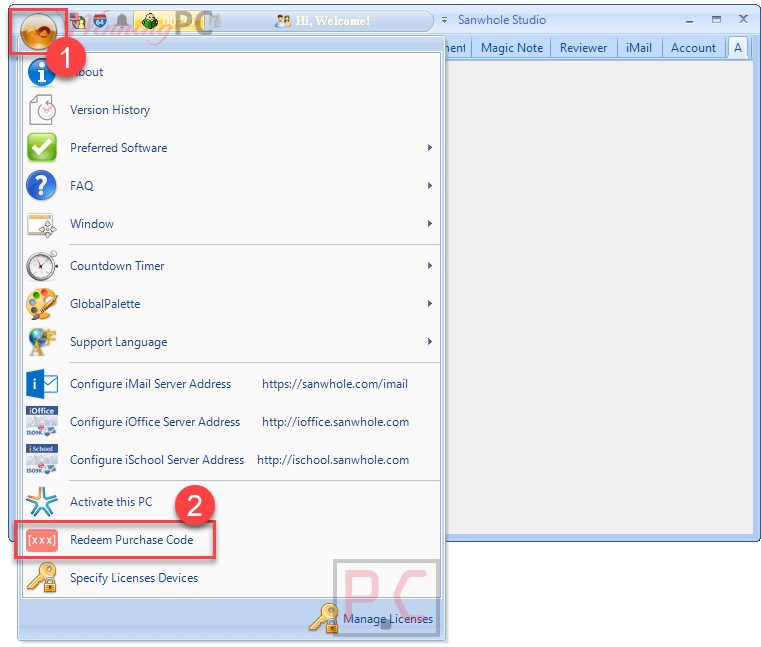Click the FAQ label text
Screen dimensions: 761x647
[x=82, y=186]
